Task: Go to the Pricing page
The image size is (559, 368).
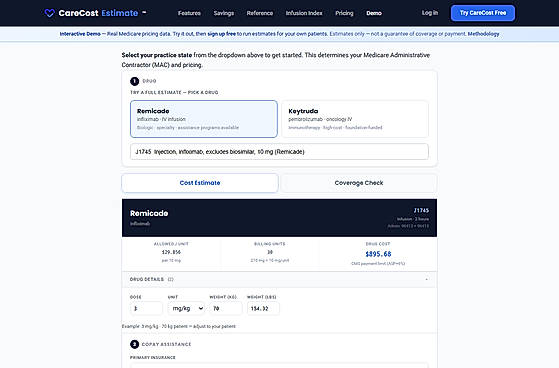Action: tap(344, 13)
